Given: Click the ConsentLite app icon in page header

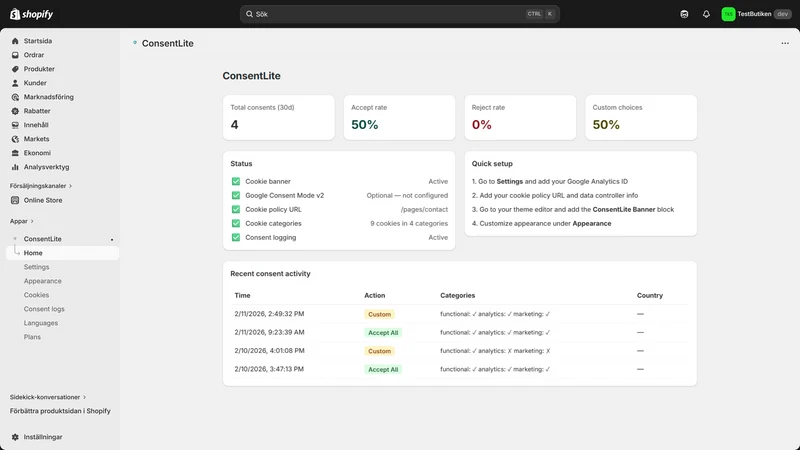Looking at the screenshot, I should pos(135,43).
